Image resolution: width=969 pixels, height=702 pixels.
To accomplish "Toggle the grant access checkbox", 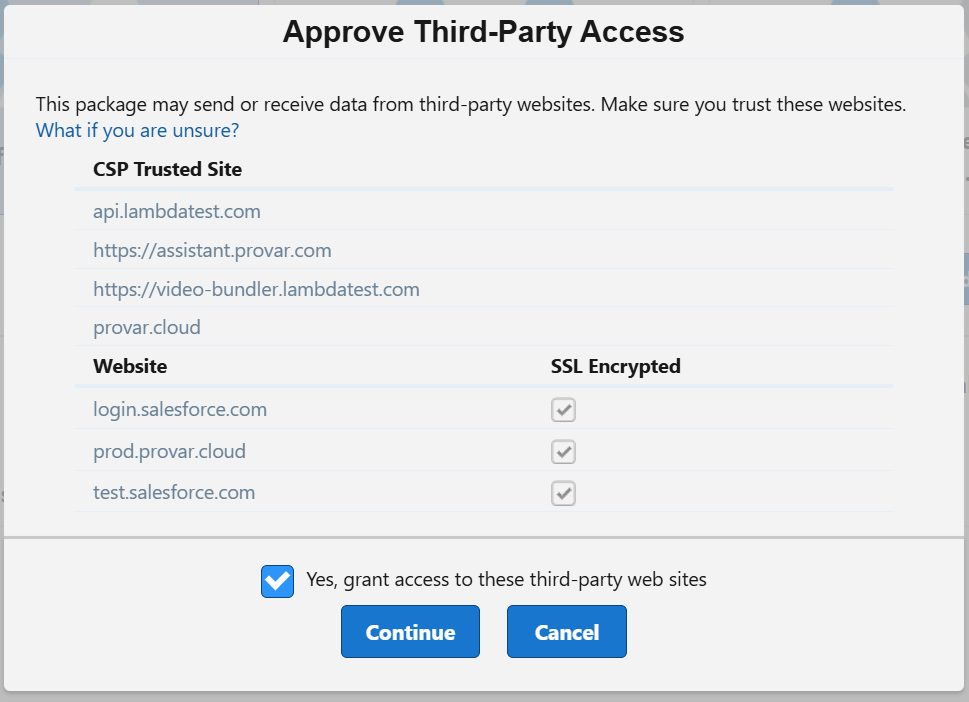I will pyautogui.click(x=277, y=581).
